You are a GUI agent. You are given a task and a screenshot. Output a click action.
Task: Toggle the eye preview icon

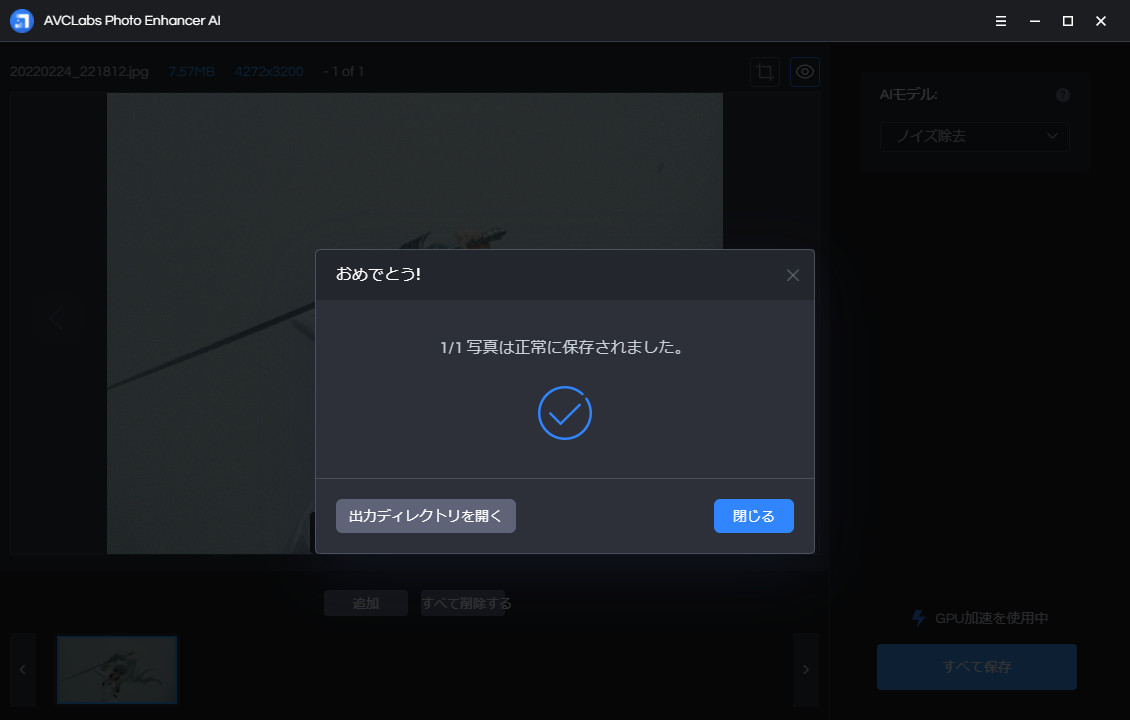coord(805,72)
